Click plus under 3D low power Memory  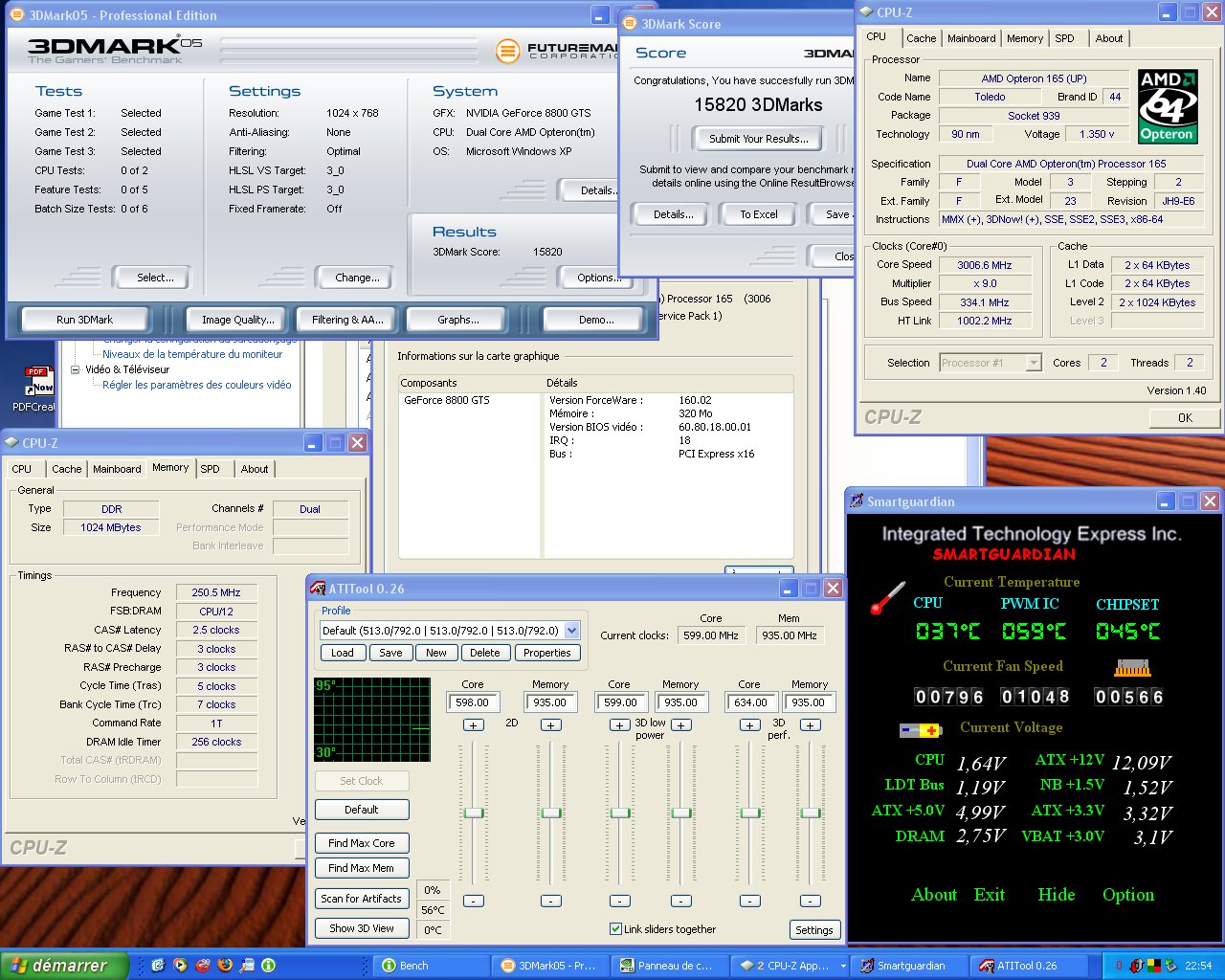click(681, 725)
